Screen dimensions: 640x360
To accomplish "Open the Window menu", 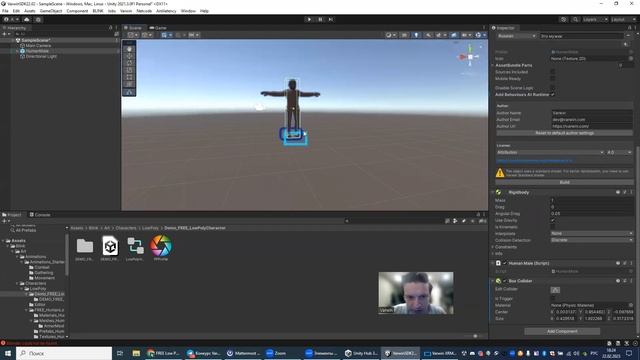I will tap(188, 11).
